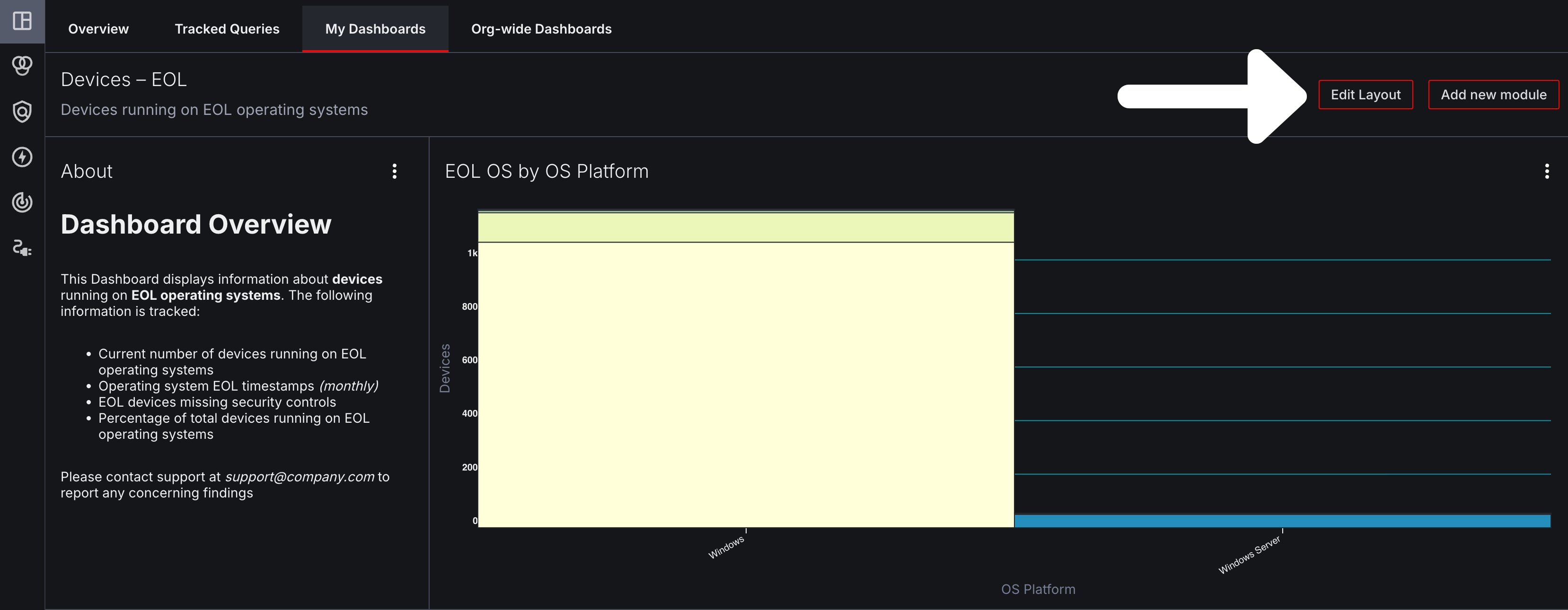
Task: Click the Edit Layout button
Action: (x=1365, y=94)
